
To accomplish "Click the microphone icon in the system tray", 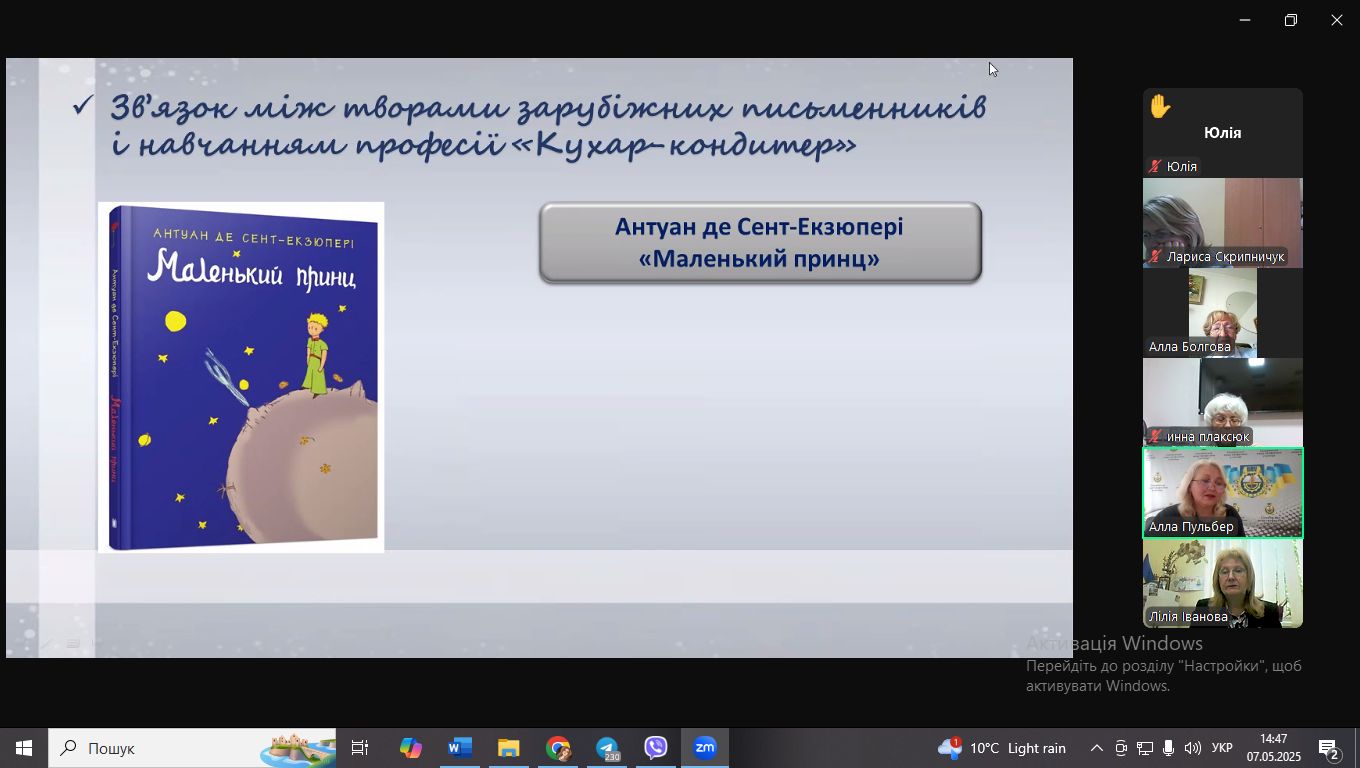I will [1168, 748].
